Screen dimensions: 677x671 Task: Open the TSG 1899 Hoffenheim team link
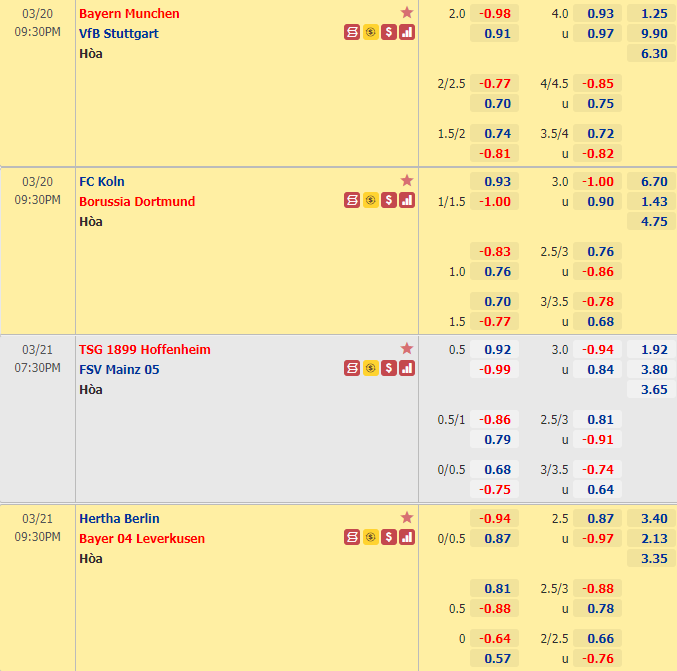tap(145, 350)
